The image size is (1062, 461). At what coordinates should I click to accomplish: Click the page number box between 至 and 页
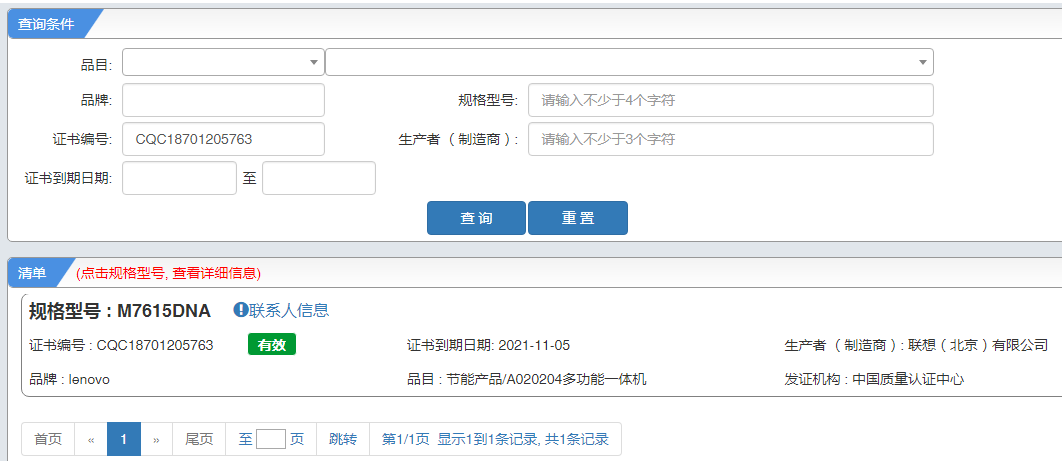coord(271,439)
